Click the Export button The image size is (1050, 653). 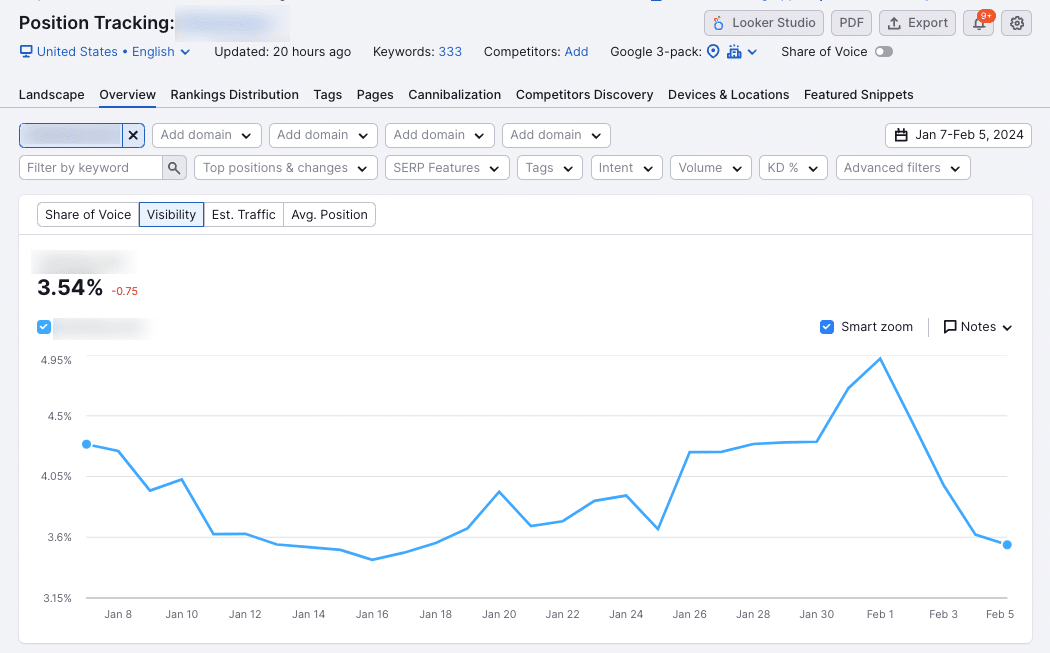coord(917,23)
